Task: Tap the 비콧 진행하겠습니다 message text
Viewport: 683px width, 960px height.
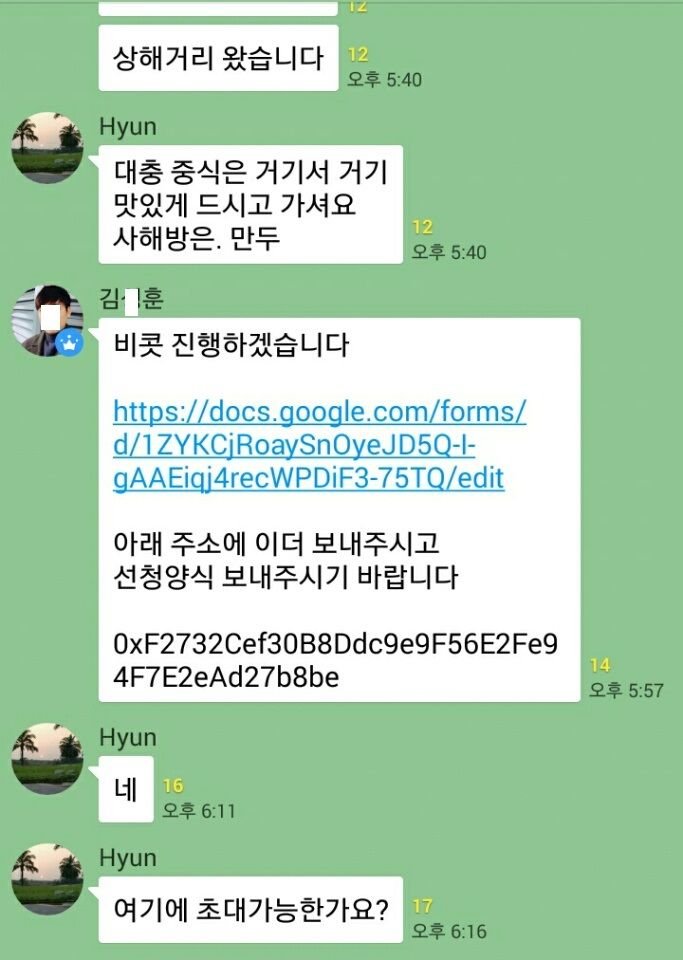Action: (x=231, y=345)
